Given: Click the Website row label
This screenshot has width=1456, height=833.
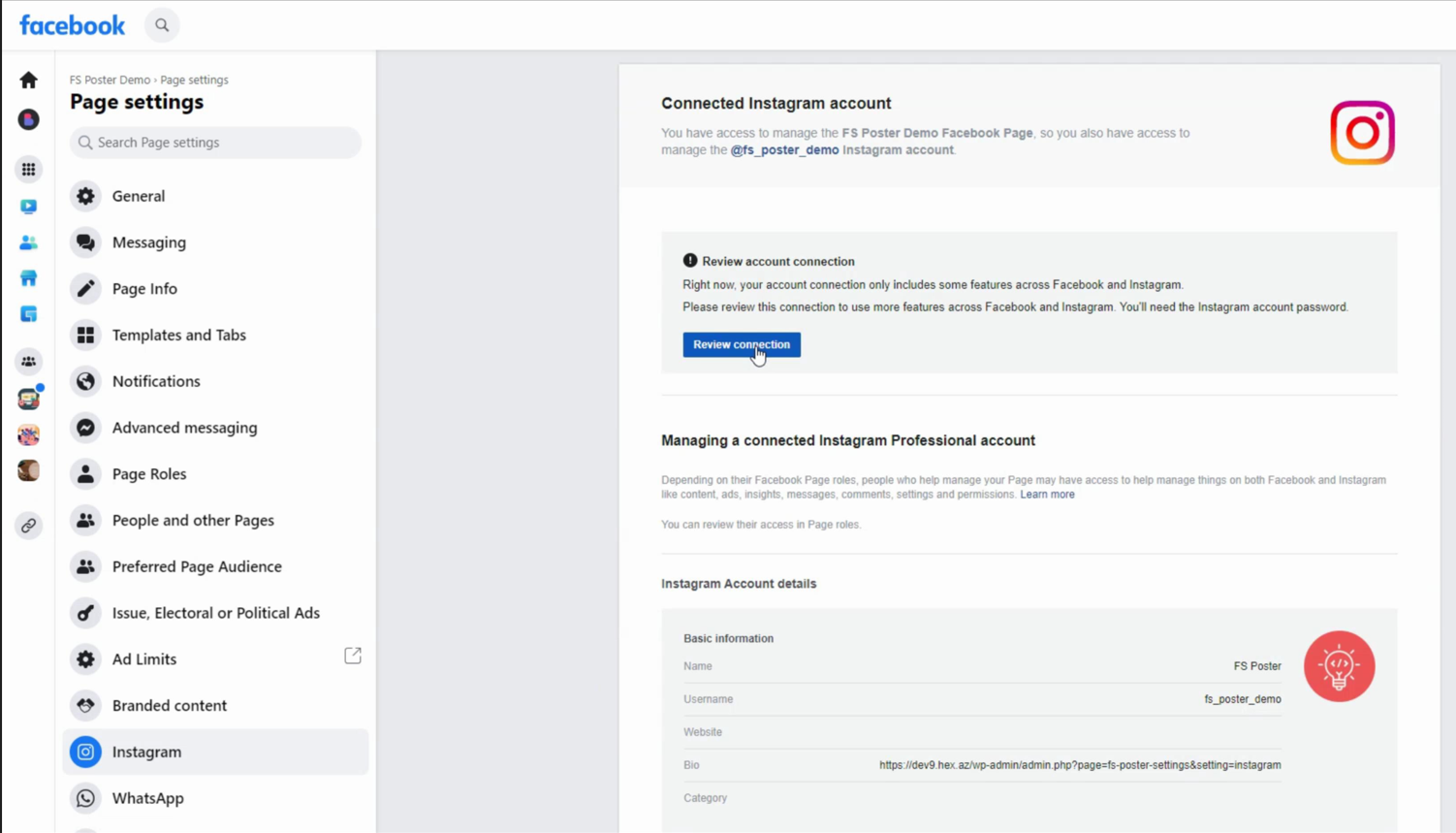Looking at the screenshot, I should [x=703, y=732].
